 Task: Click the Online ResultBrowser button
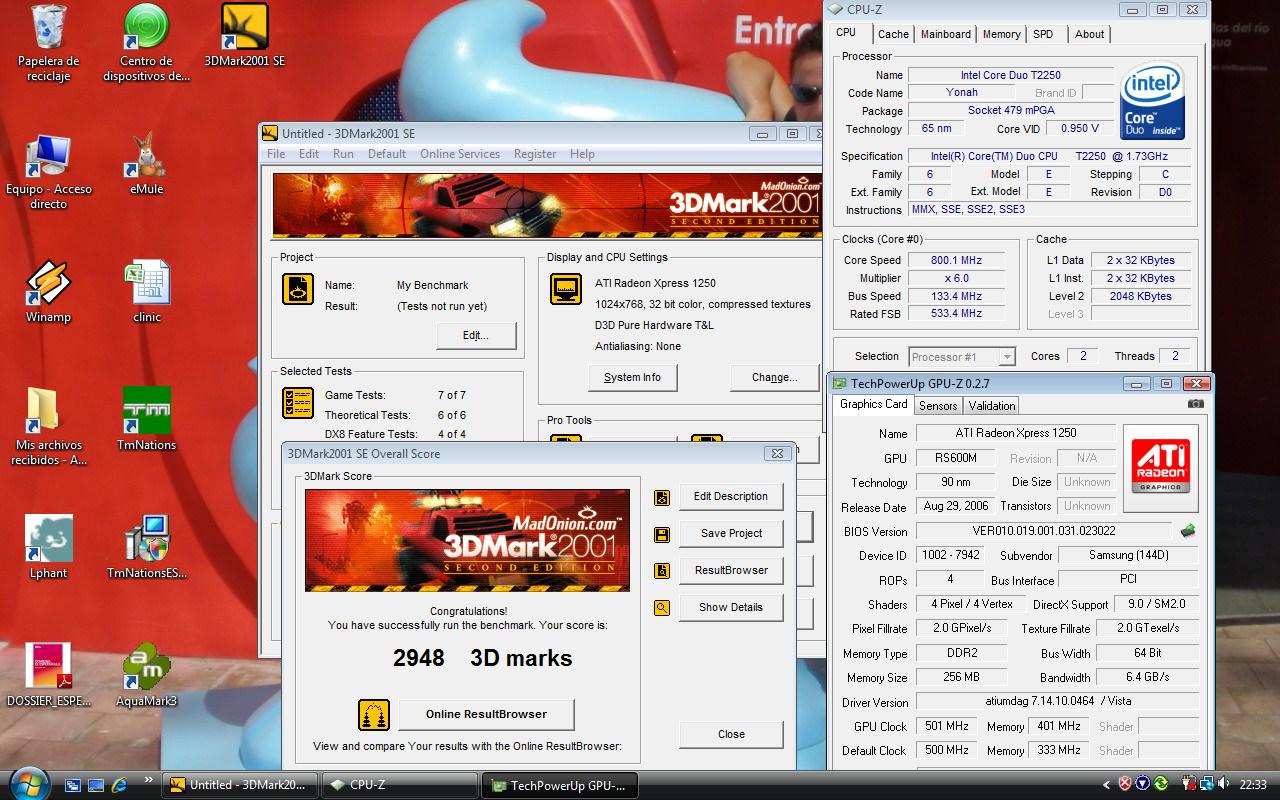486,715
